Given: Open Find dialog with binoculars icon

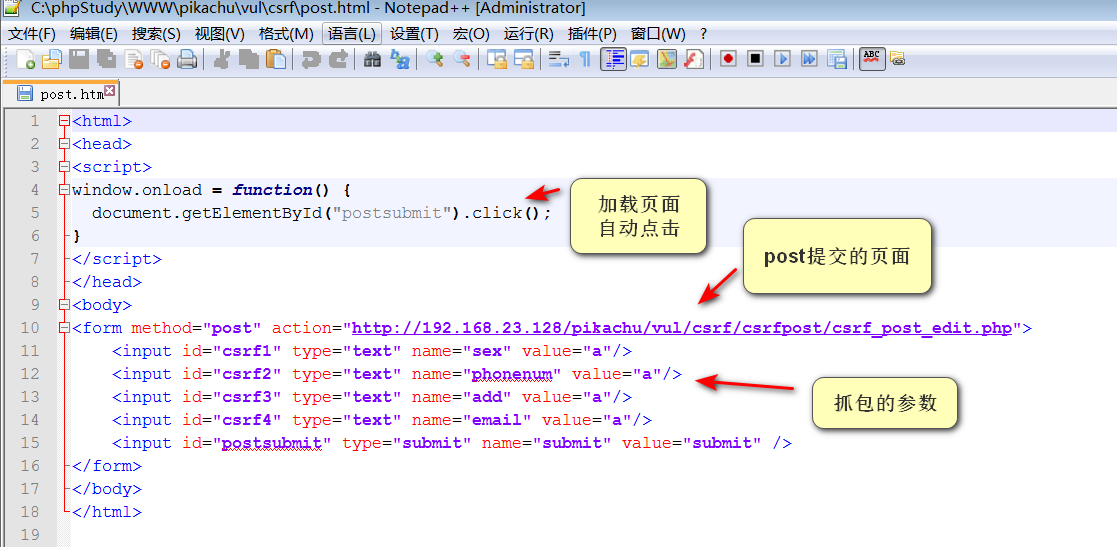Looking at the screenshot, I should 372,60.
